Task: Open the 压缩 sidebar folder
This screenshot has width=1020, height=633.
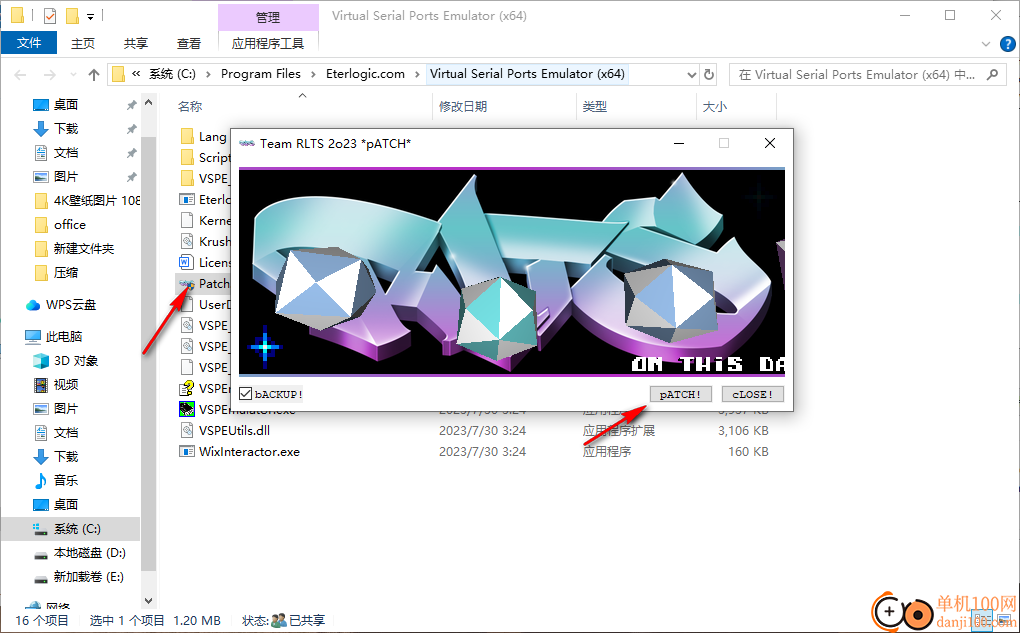Action: click(x=66, y=273)
